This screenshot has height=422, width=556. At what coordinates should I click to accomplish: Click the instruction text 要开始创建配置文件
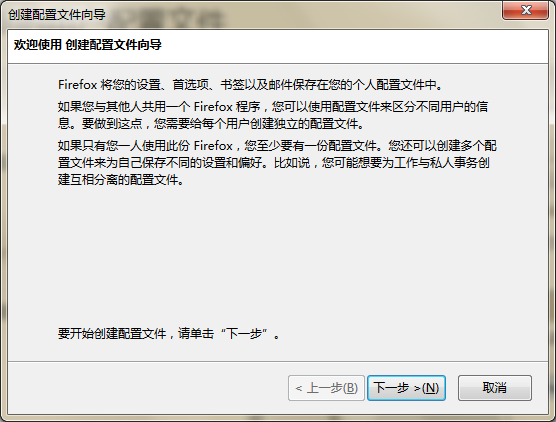point(112,334)
